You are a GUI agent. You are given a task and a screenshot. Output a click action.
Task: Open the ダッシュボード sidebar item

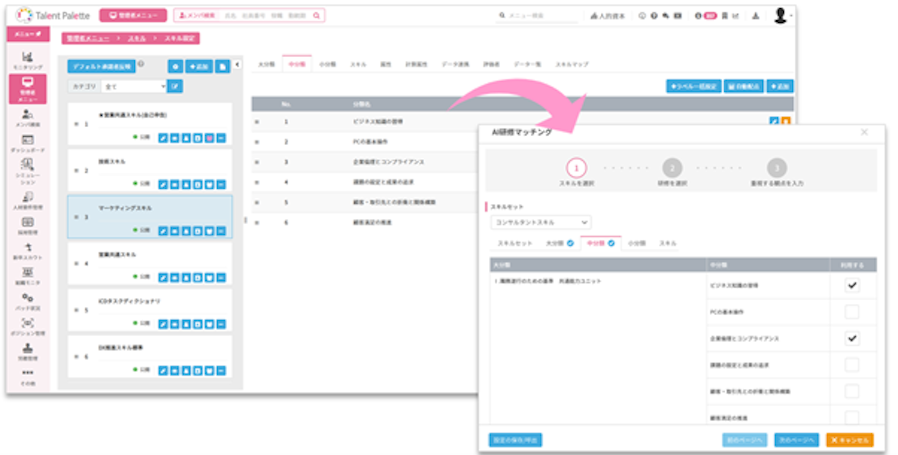point(27,143)
